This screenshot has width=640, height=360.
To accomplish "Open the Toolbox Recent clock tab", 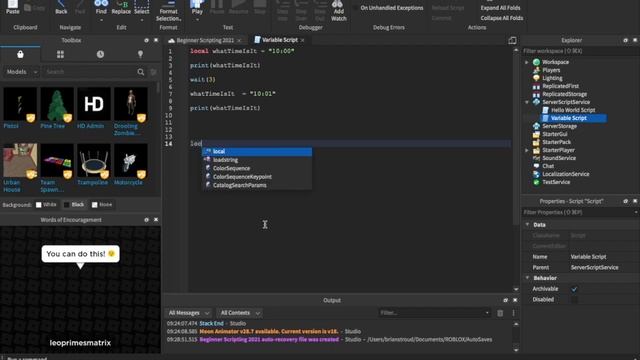I will tap(100, 54).
